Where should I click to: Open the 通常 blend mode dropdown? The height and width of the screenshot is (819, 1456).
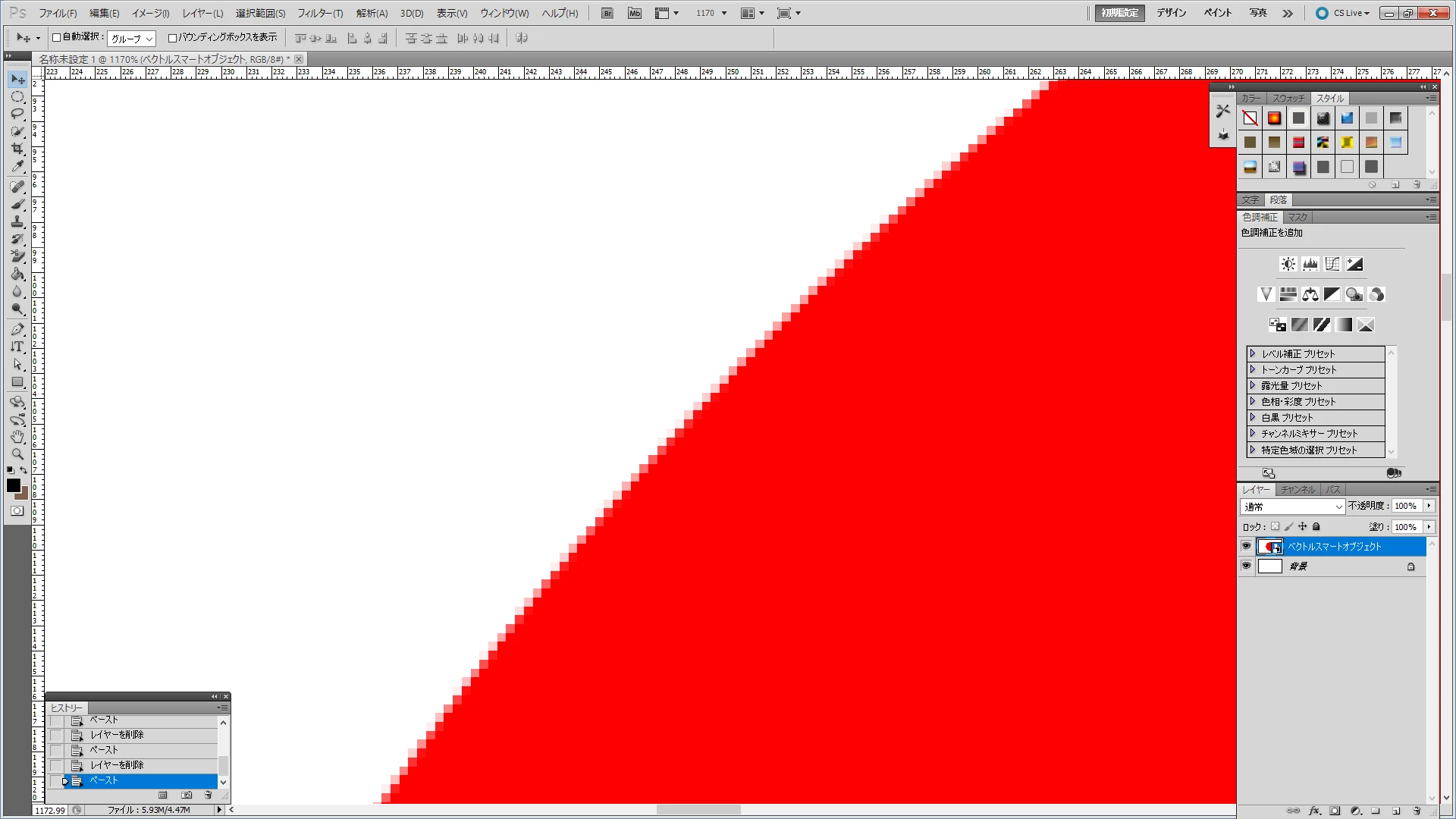[x=1293, y=507]
